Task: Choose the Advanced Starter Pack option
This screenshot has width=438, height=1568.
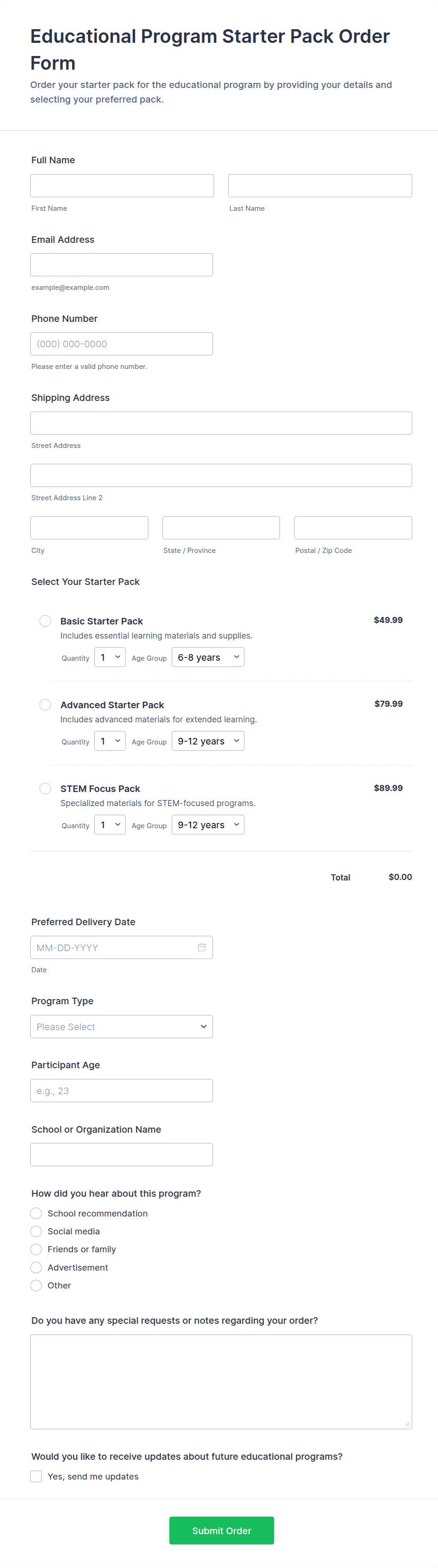Action: (45, 705)
